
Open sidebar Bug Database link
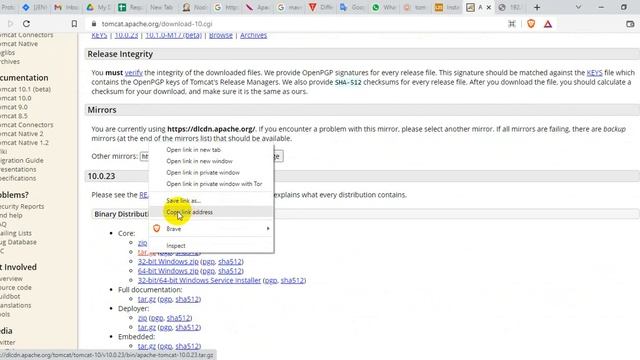point(18,242)
